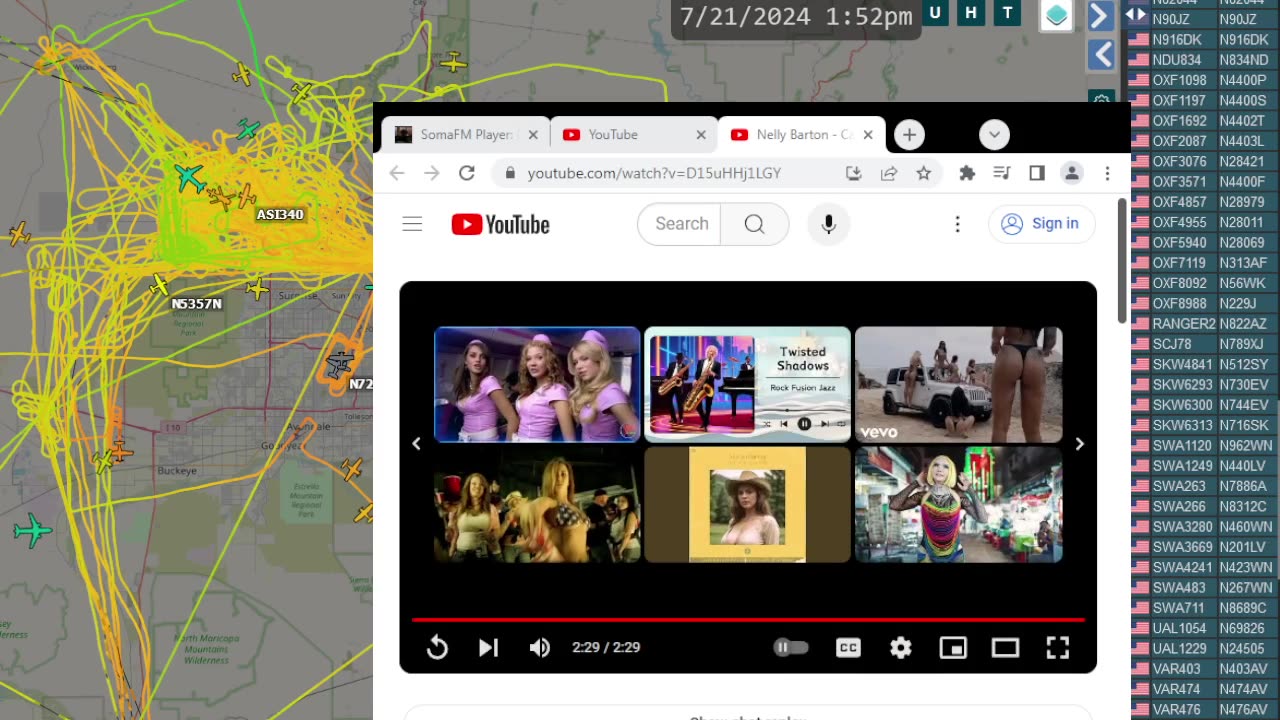Open the YouTube hamburger guide menu
The image size is (1280, 720).
pos(412,224)
